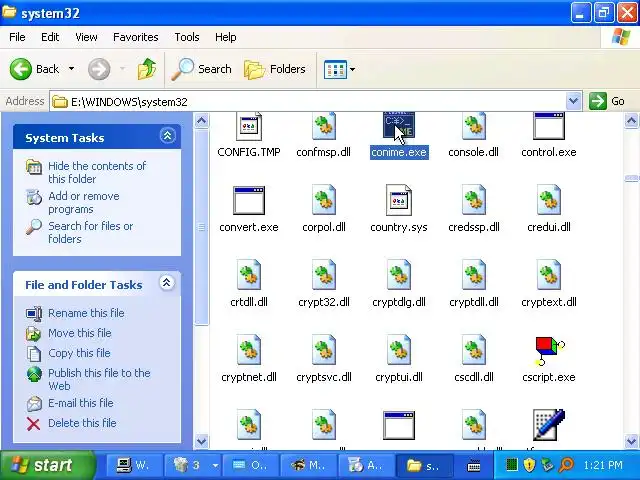Select the cryptui.dll file icon

399,350
